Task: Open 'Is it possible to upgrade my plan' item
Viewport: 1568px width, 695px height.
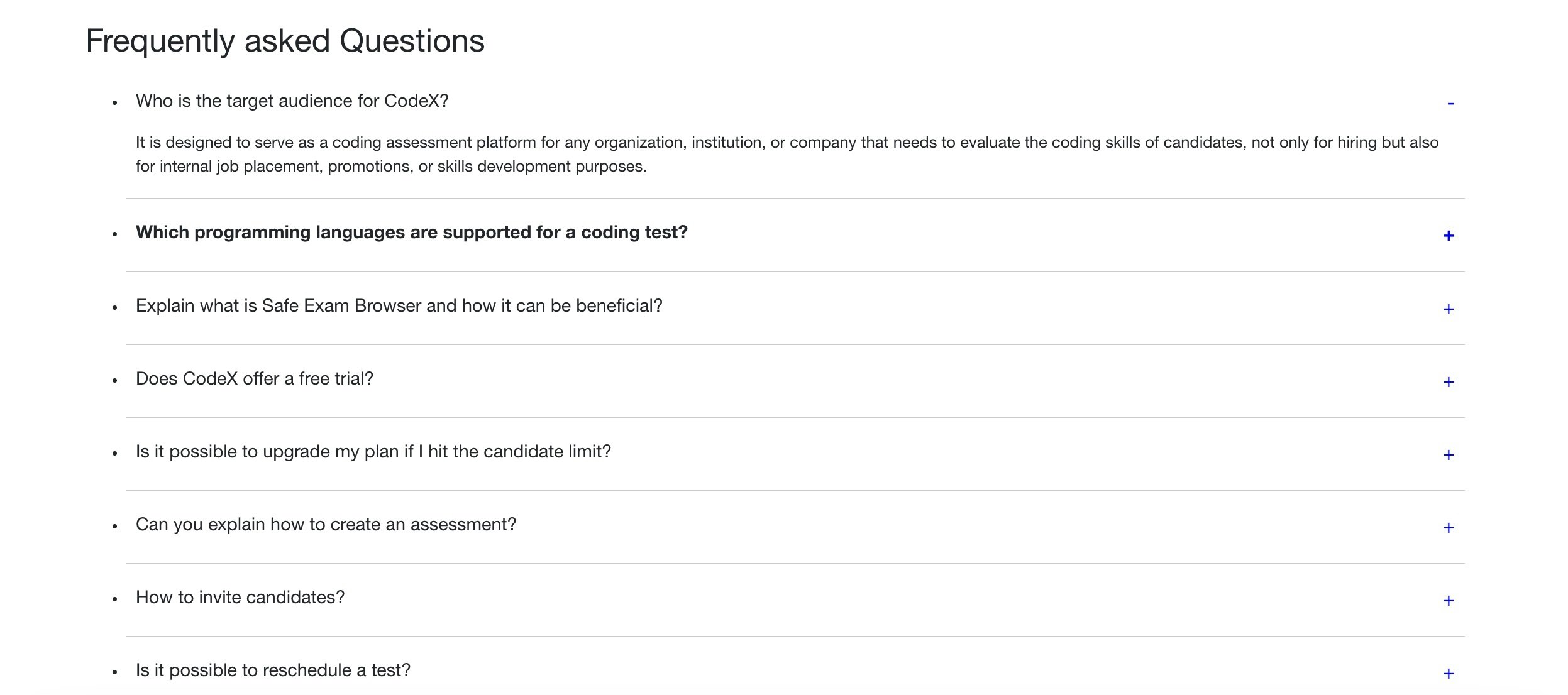Action: [373, 452]
